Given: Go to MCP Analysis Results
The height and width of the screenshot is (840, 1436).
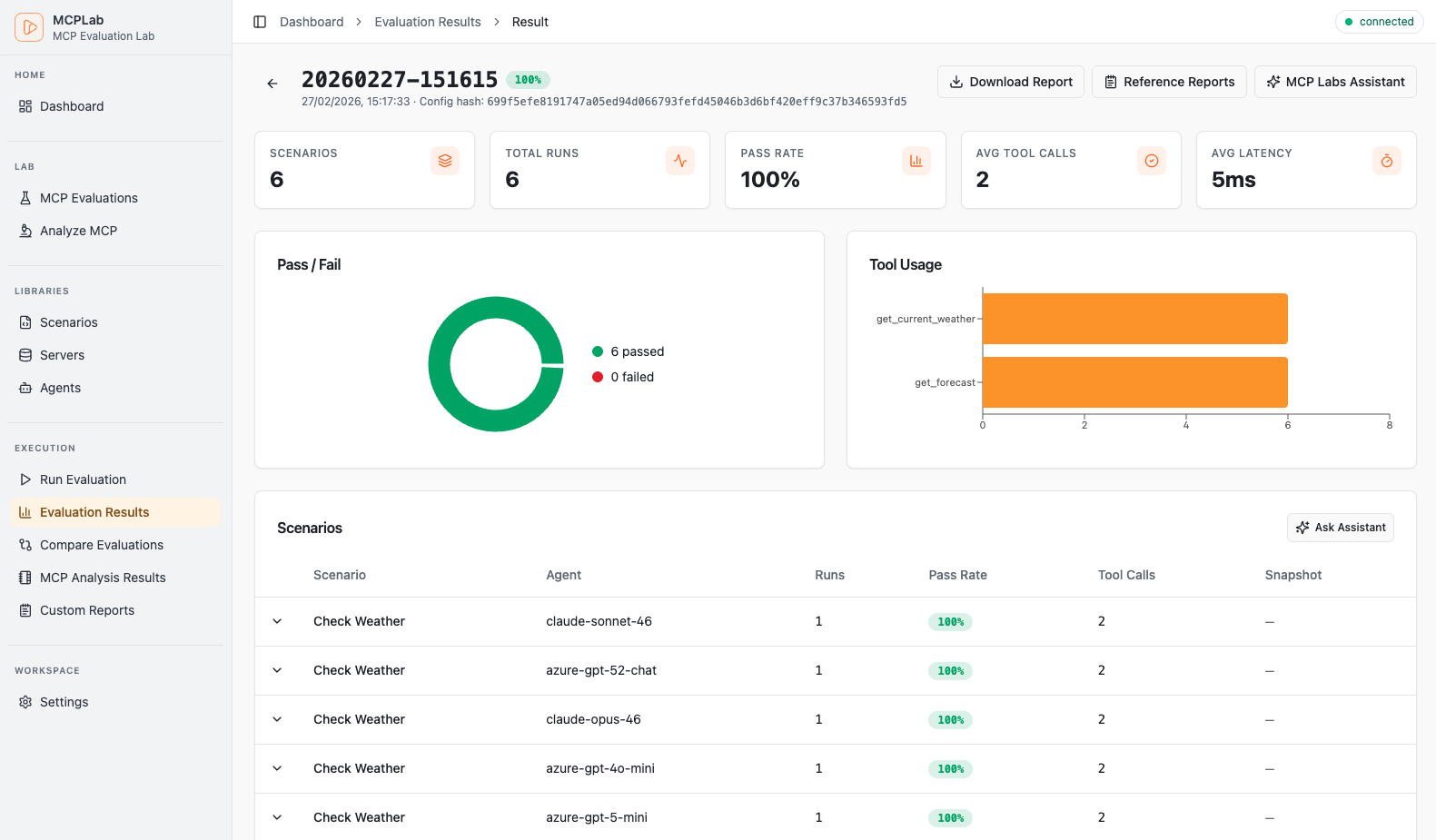Looking at the screenshot, I should click(x=103, y=578).
